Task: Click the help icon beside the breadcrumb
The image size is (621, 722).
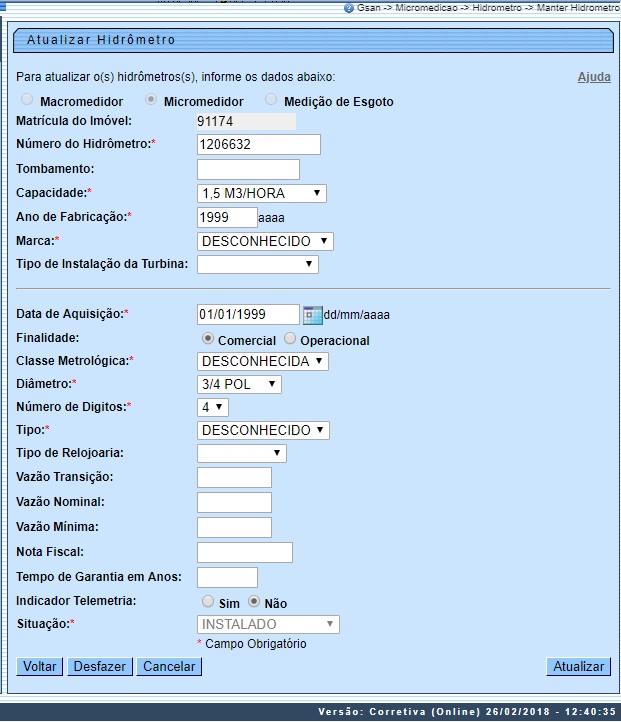Action: (348, 7)
